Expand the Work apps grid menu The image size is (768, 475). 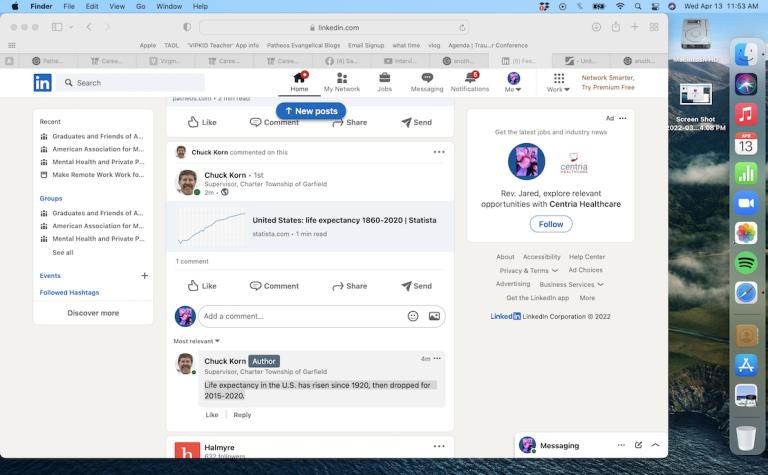pos(558,82)
